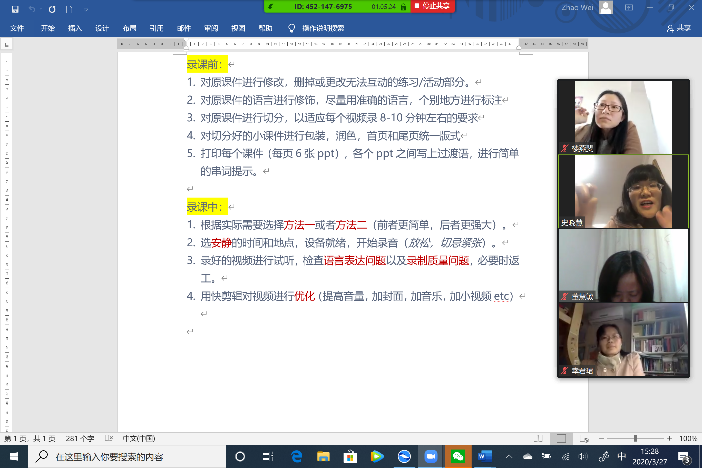Viewport: 702px width, 468px height.
Task: Click the red stop share button
Action: tap(432, 6)
